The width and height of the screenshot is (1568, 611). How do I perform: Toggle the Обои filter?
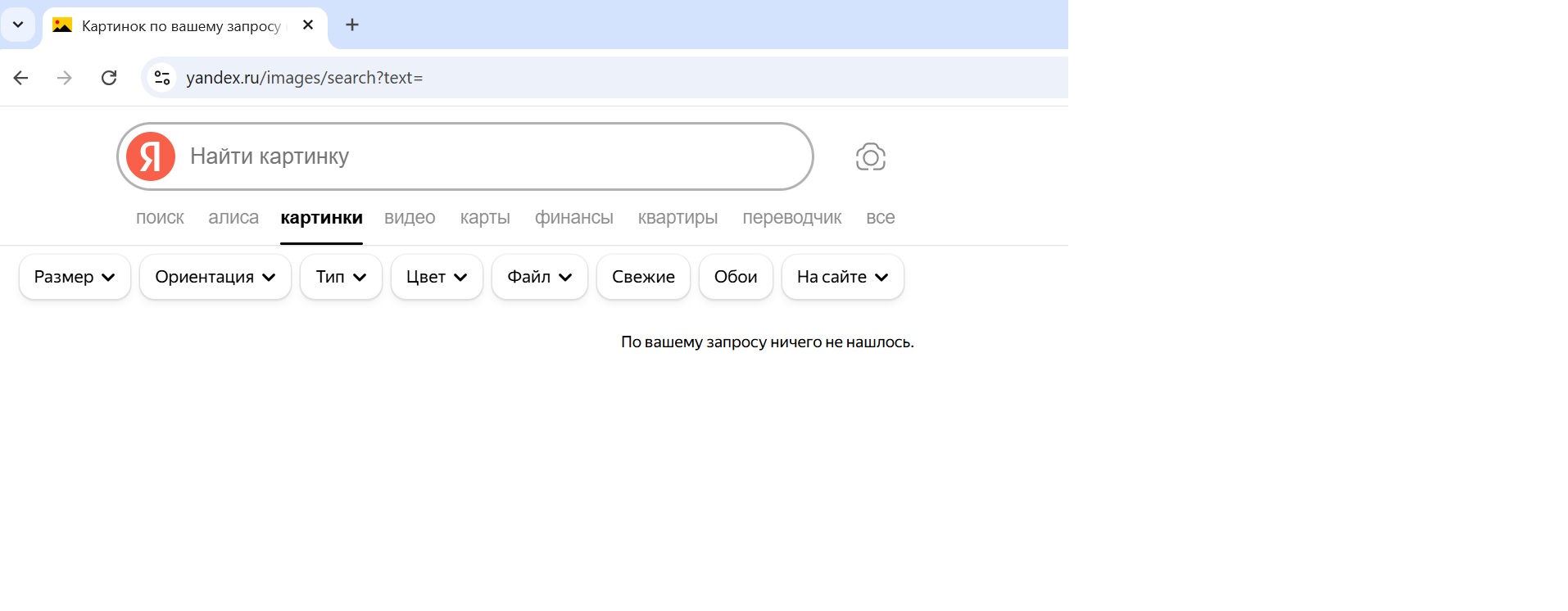coord(736,277)
